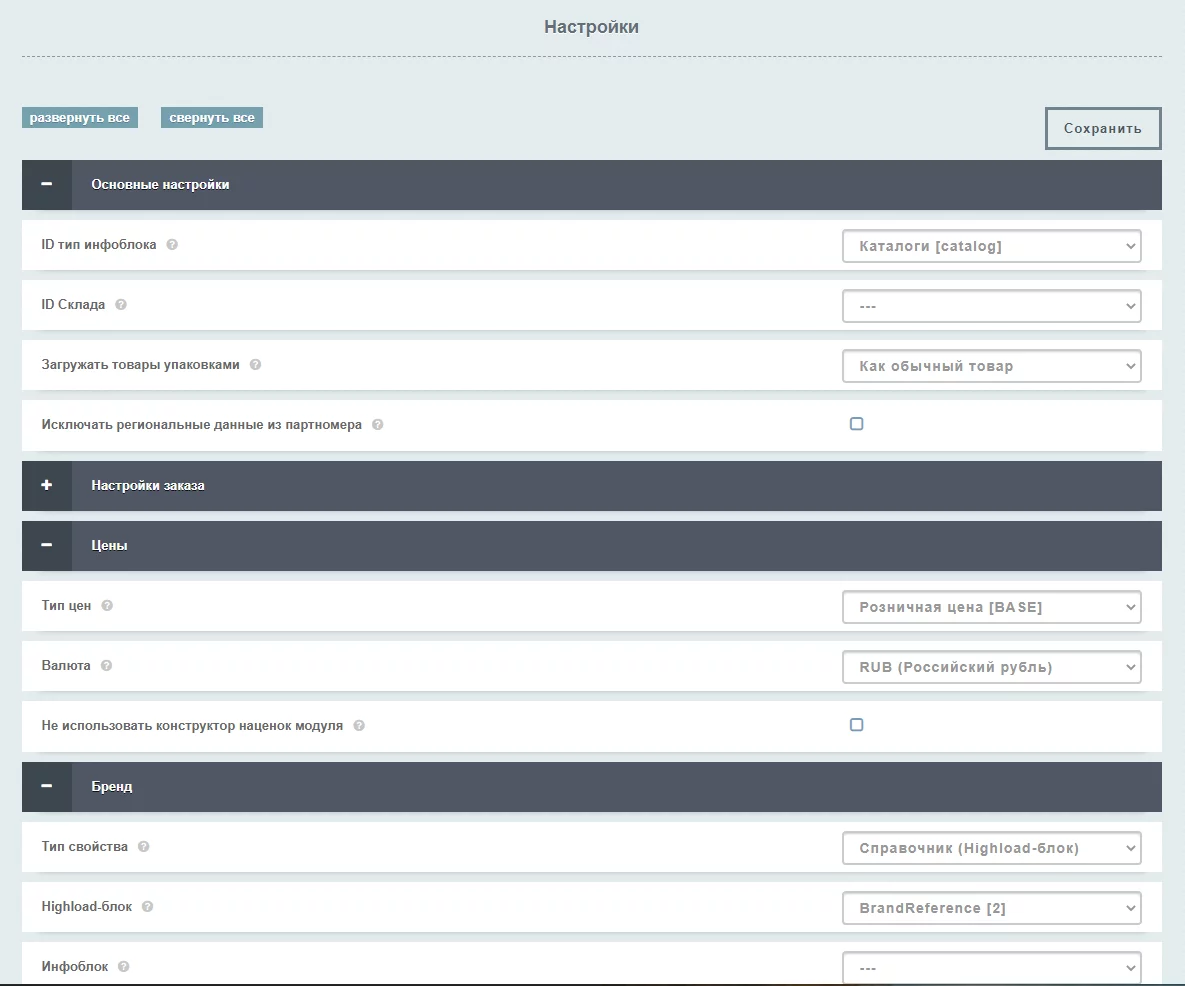Screen dimensions: 1185x986
Task: Click help icon next to ID тип инфоблока
Action: tap(172, 245)
